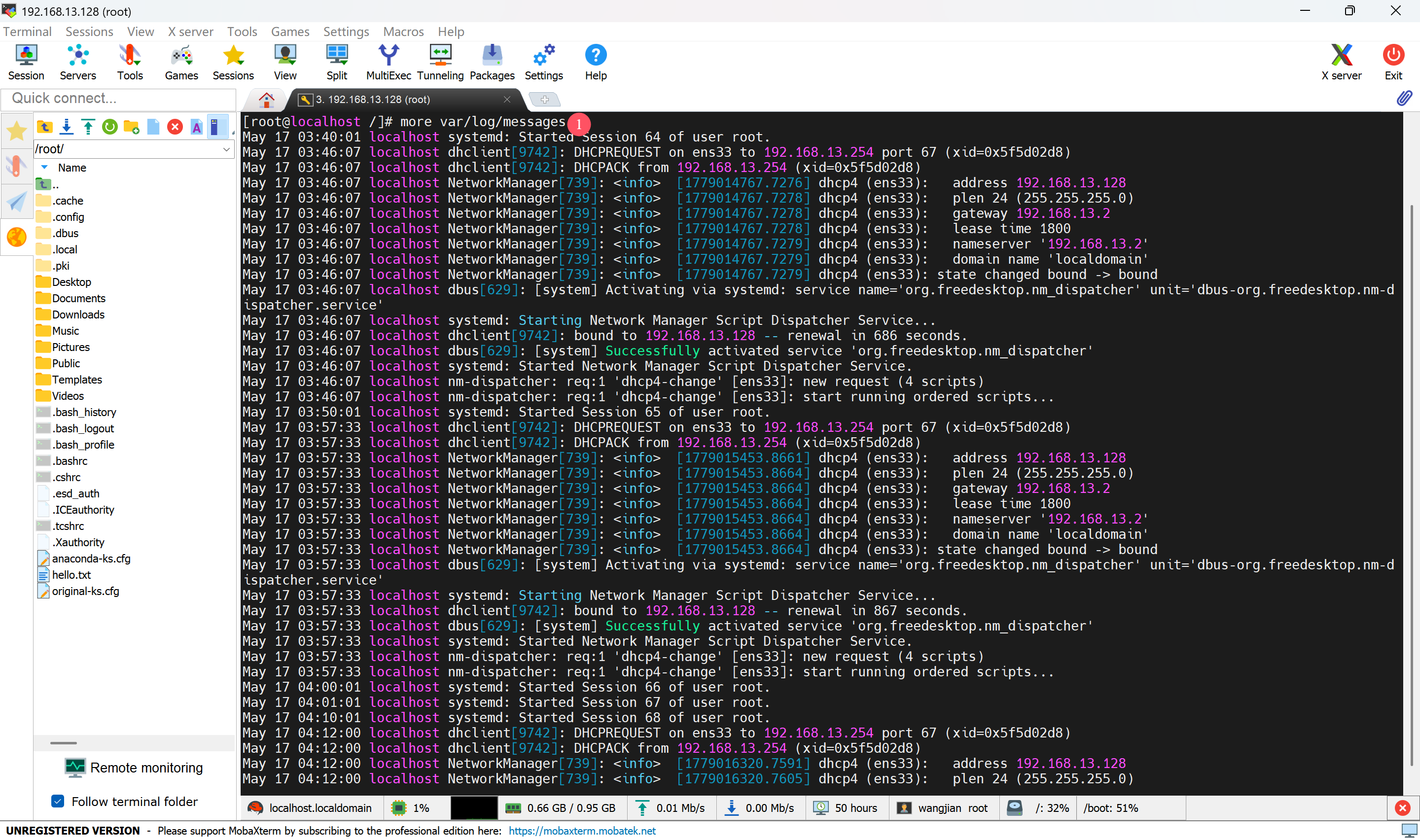Click the red close icon in status bar

coord(1402,808)
